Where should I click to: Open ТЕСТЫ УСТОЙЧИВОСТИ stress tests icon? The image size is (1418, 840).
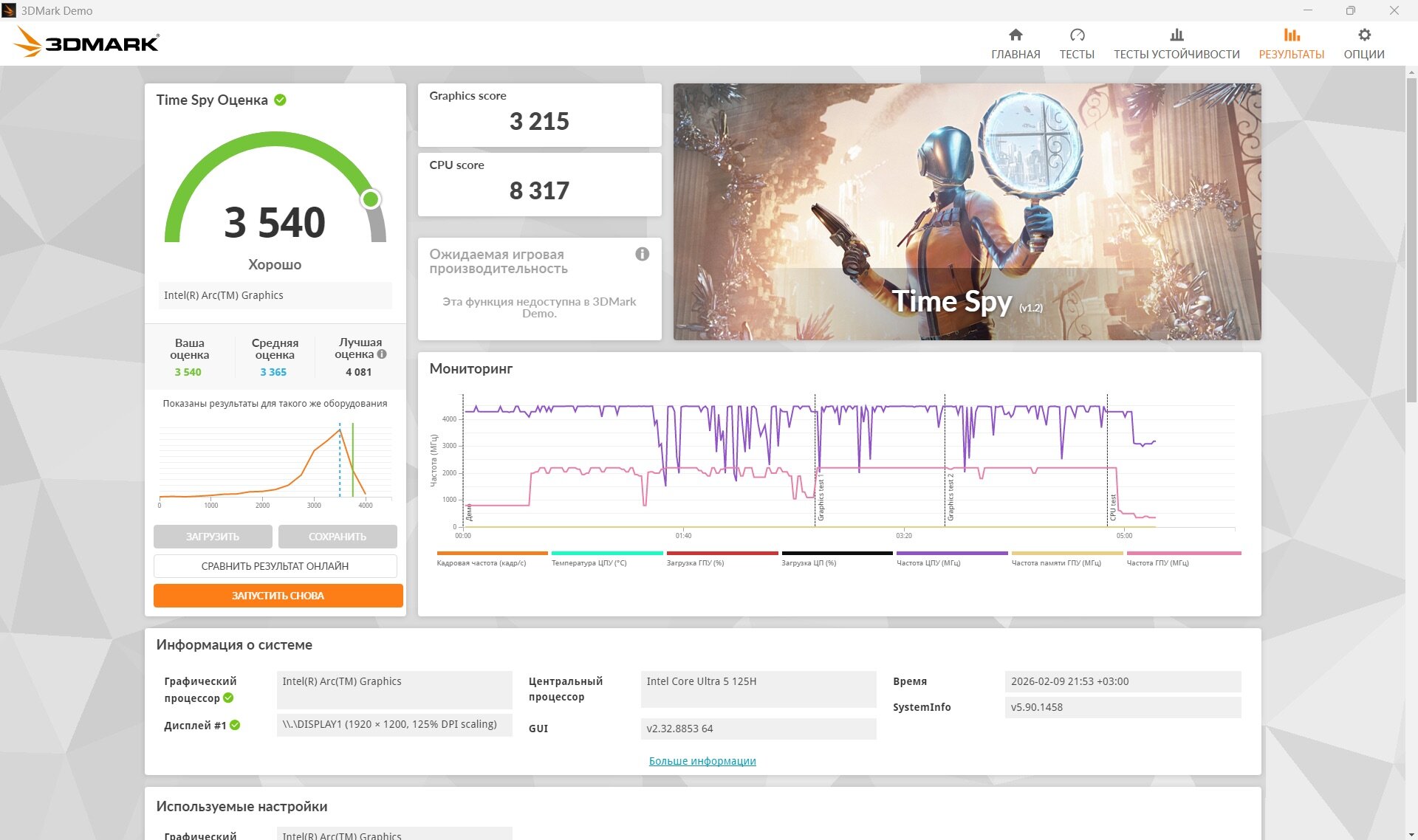[x=1176, y=35]
